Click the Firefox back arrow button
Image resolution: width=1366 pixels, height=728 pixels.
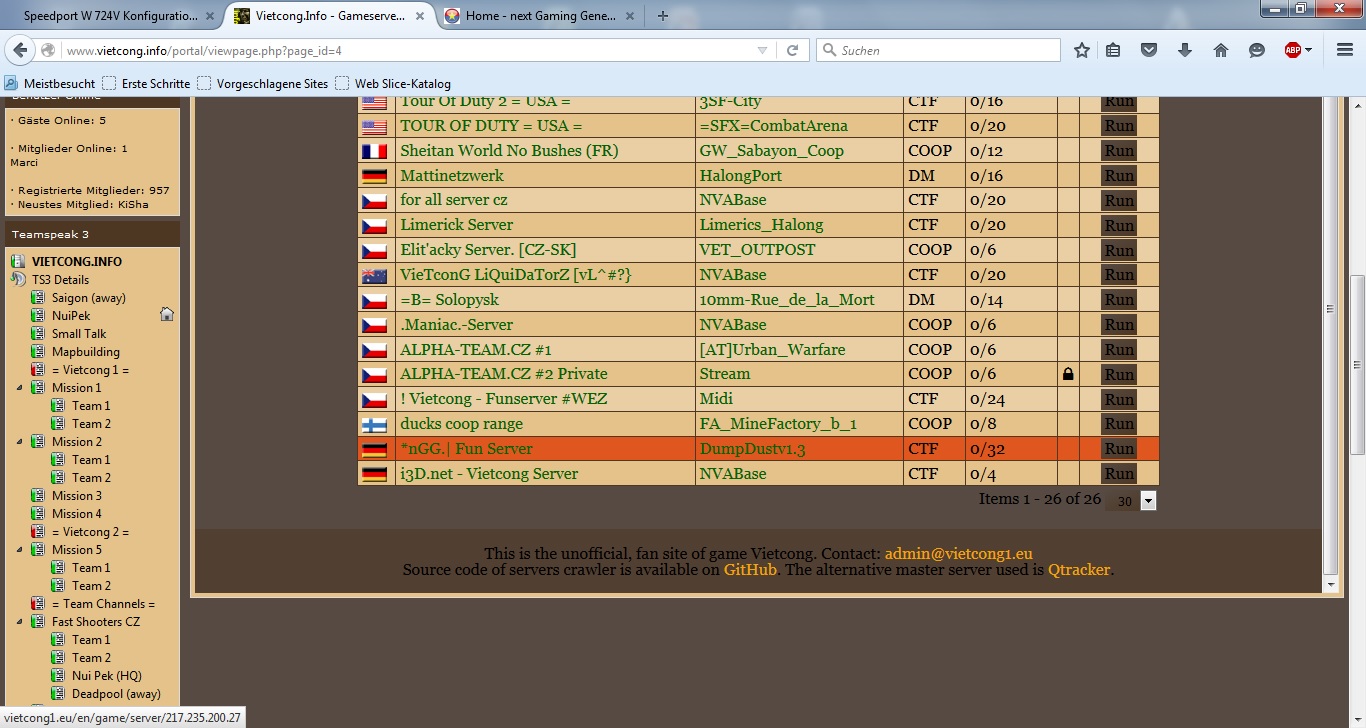click(x=21, y=50)
